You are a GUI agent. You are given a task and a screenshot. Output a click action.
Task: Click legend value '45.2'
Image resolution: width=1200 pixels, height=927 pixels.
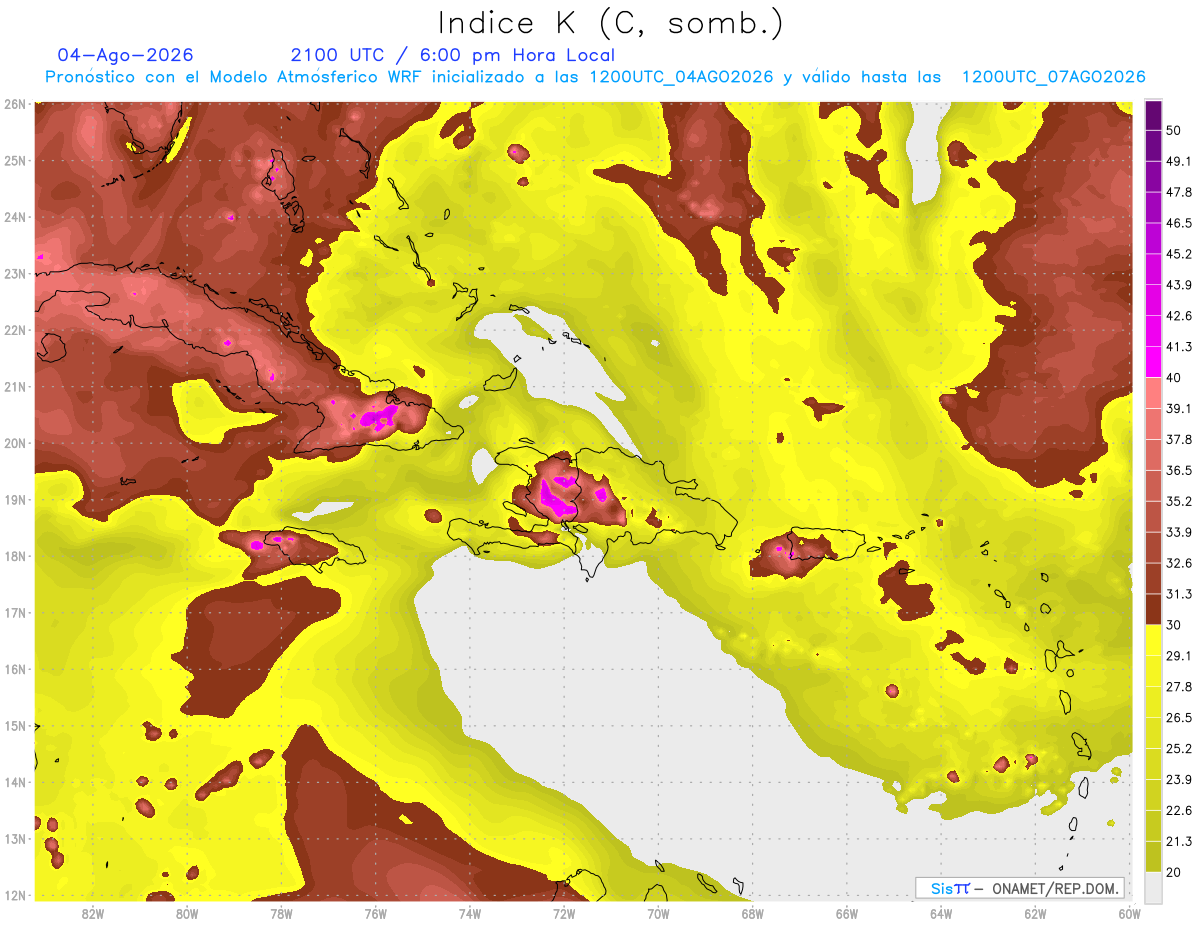coord(1179,255)
